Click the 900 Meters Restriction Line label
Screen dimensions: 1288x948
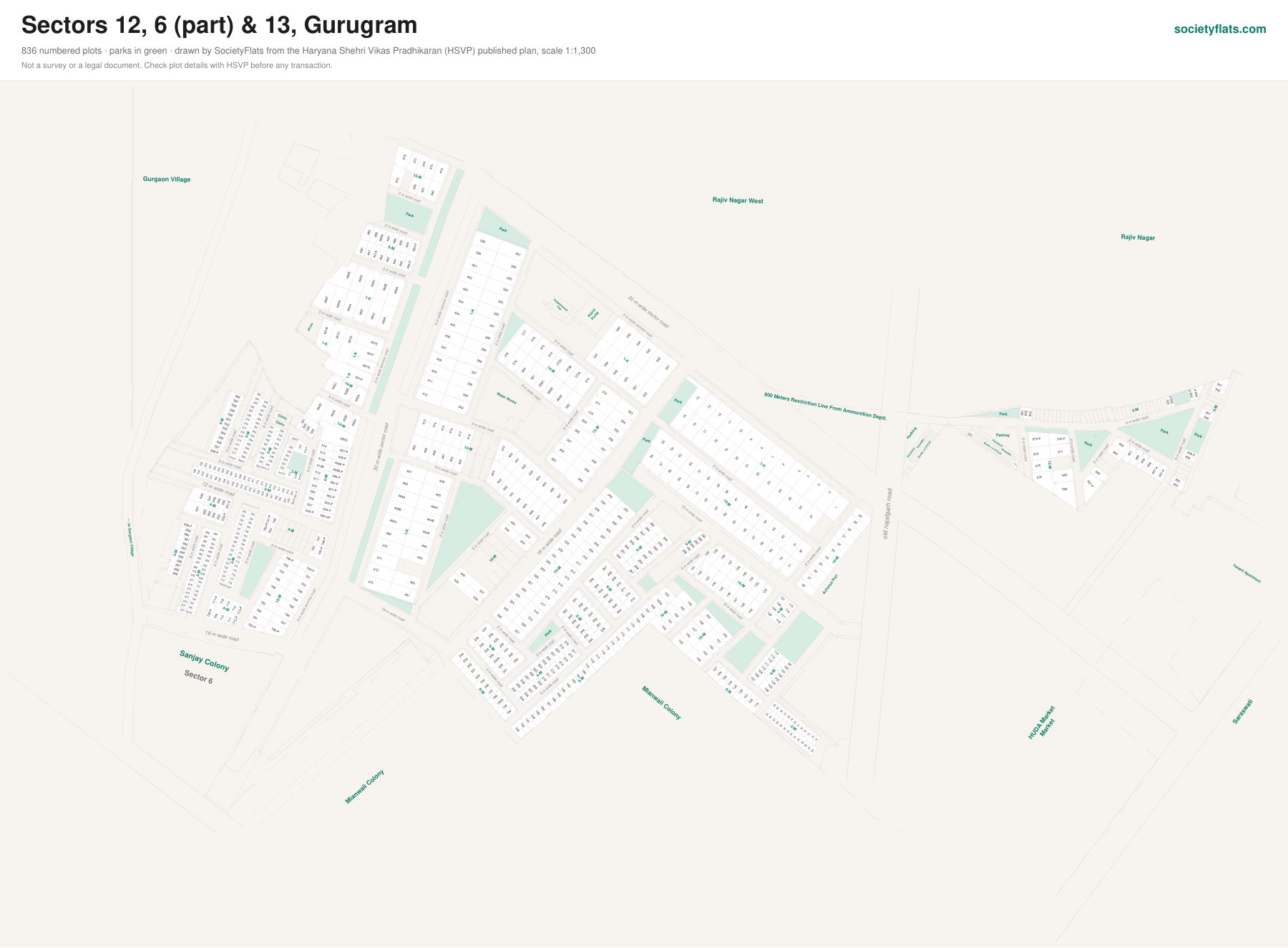825,406
